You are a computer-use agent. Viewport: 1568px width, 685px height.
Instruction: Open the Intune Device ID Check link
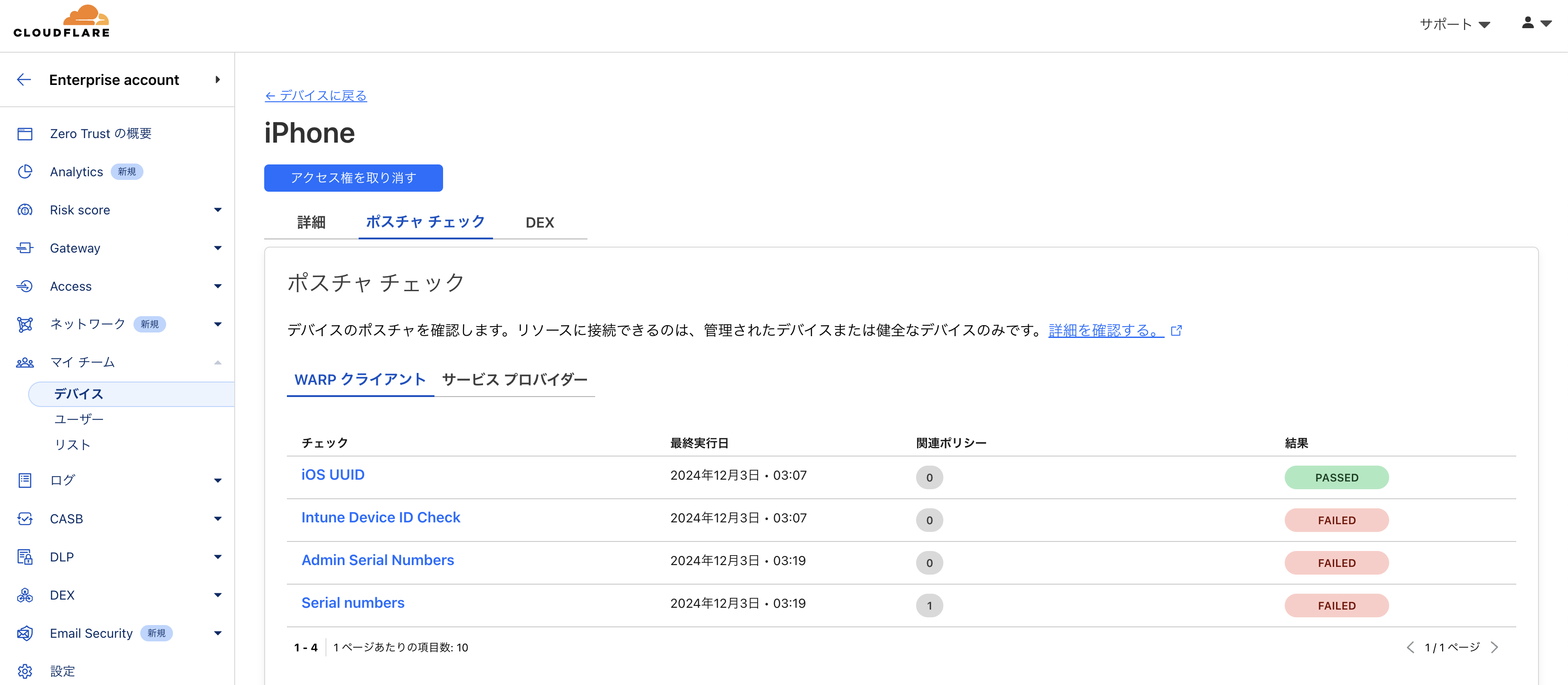pyautogui.click(x=380, y=517)
